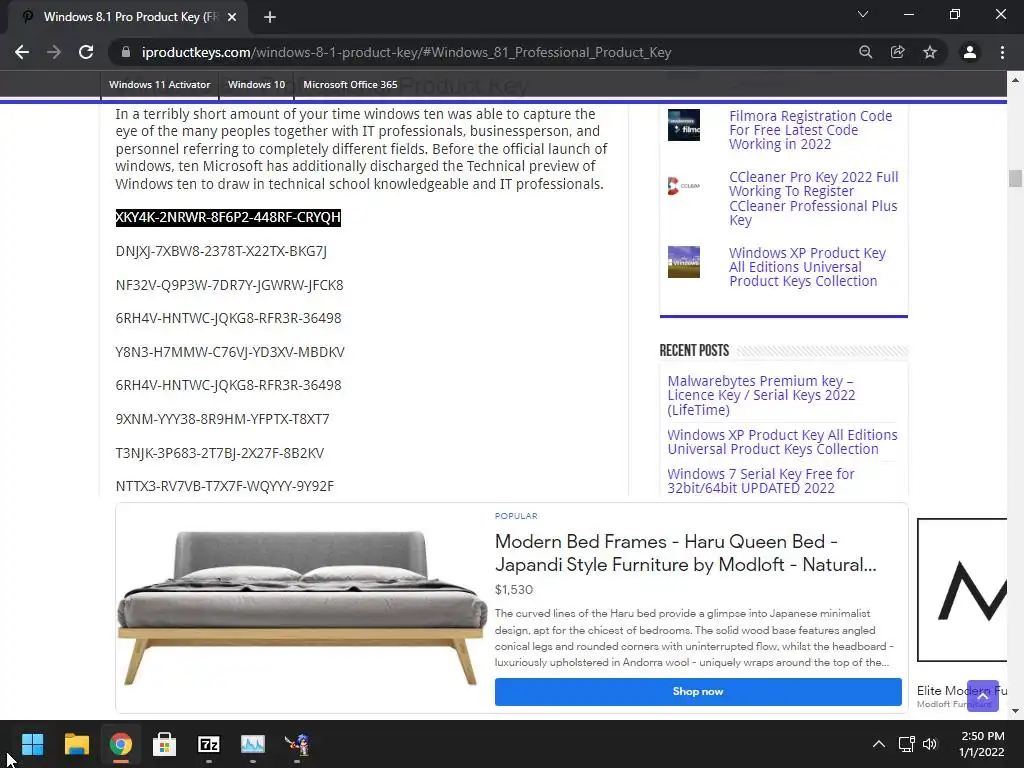Open Chrome profile menu
1024x768 pixels.
pyautogui.click(x=970, y=52)
